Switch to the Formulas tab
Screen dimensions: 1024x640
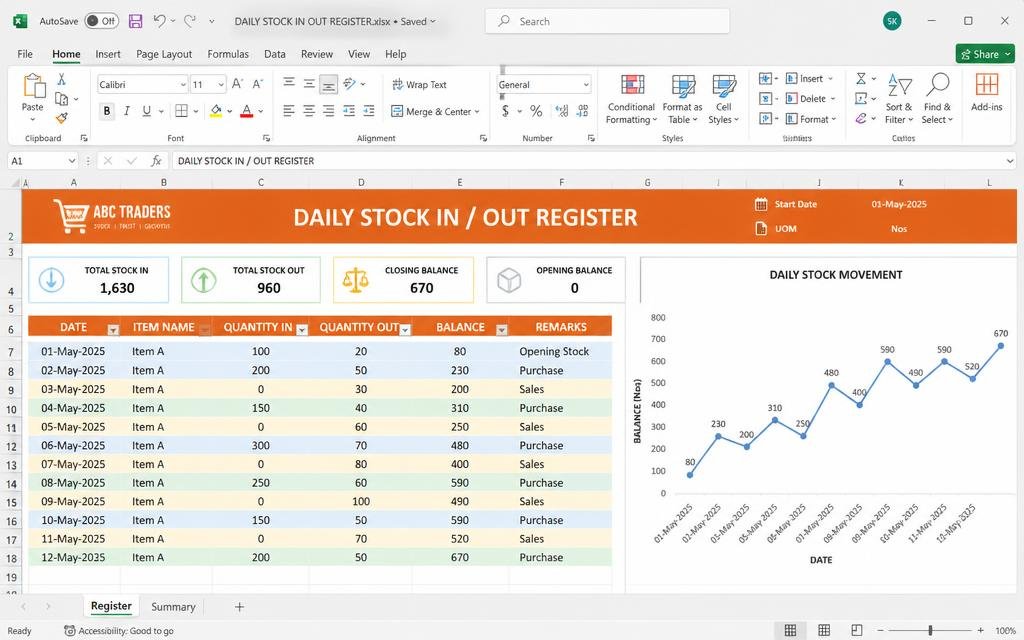[228, 54]
